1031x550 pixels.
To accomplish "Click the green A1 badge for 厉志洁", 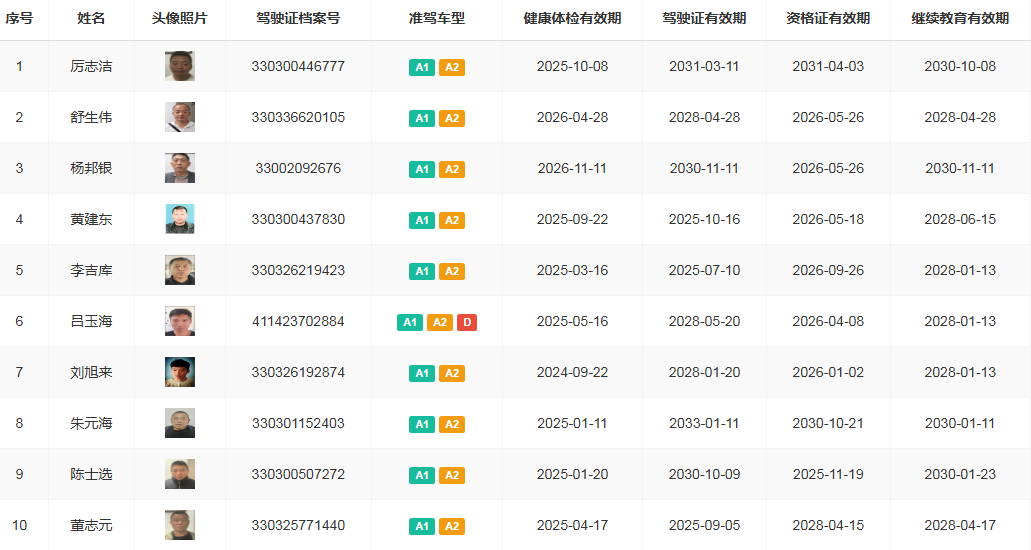I will [x=422, y=67].
